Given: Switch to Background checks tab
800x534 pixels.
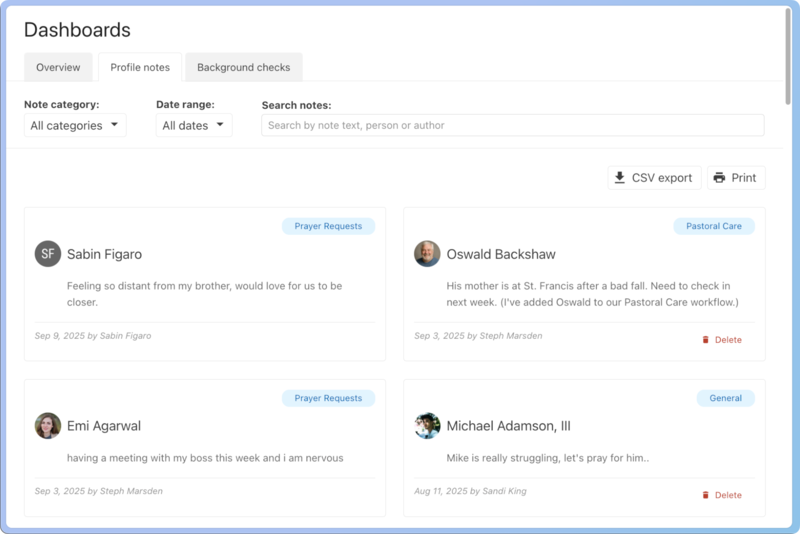Looking at the screenshot, I should [243, 67].
